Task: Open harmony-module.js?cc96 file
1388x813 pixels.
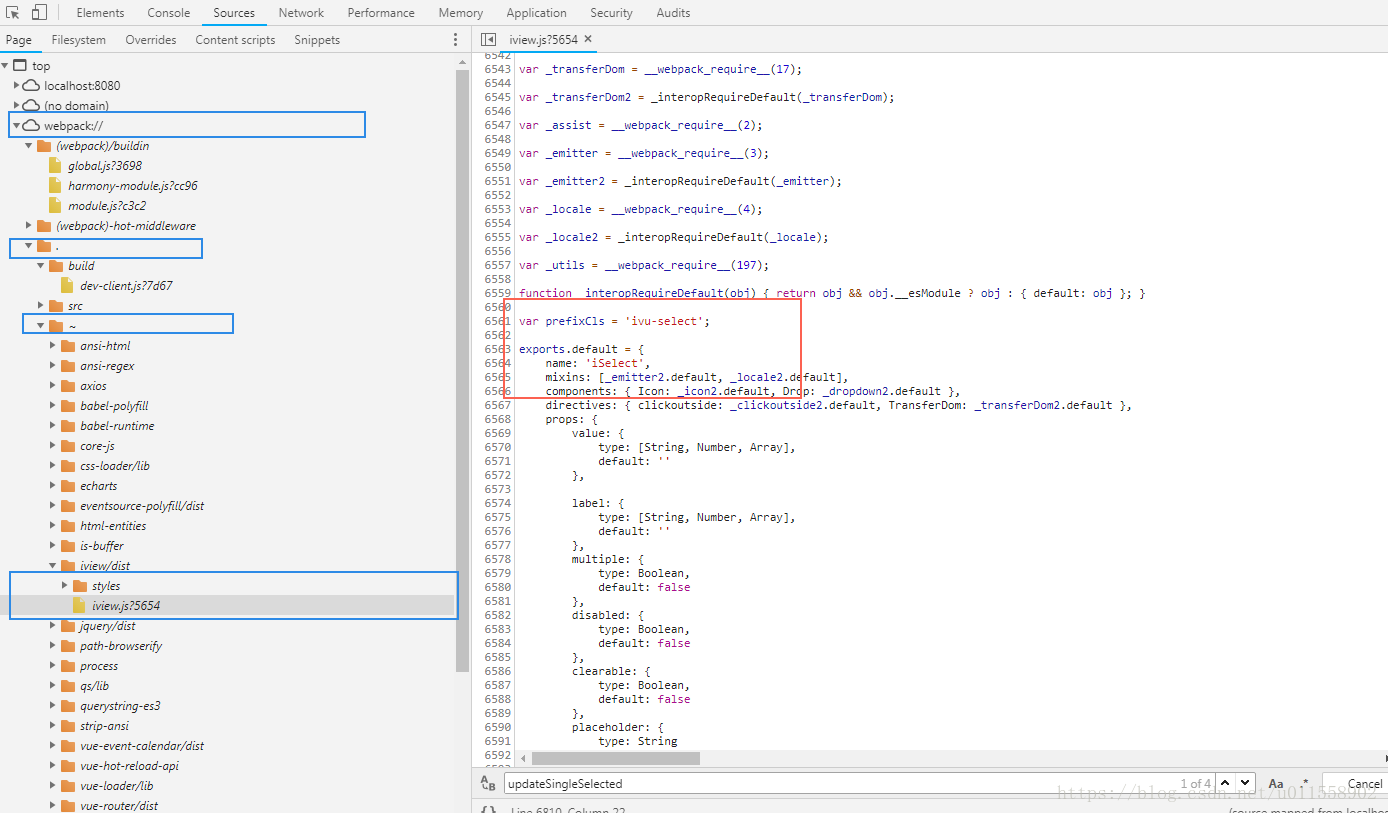Action: pyautogui.click(x=132, y=186)
